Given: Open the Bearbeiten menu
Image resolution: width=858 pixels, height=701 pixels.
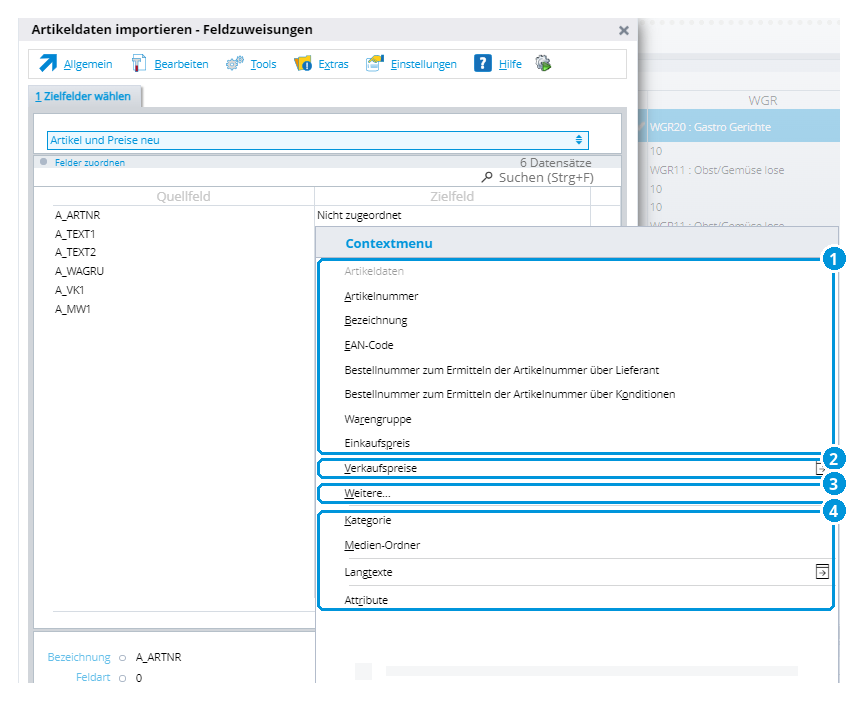Looking at the screenshot, I should tap(181, 64).
